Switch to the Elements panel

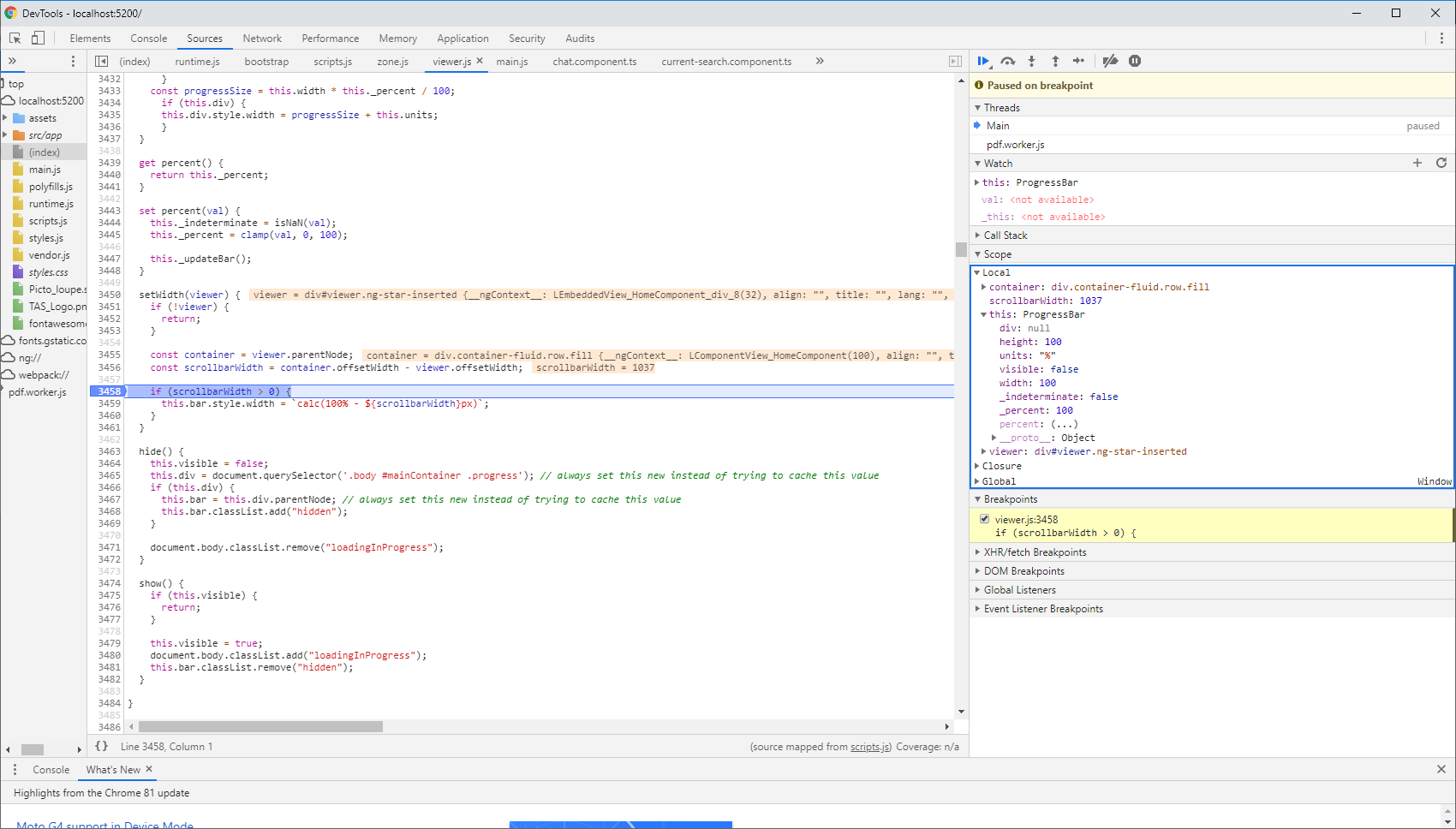point(90,39)
